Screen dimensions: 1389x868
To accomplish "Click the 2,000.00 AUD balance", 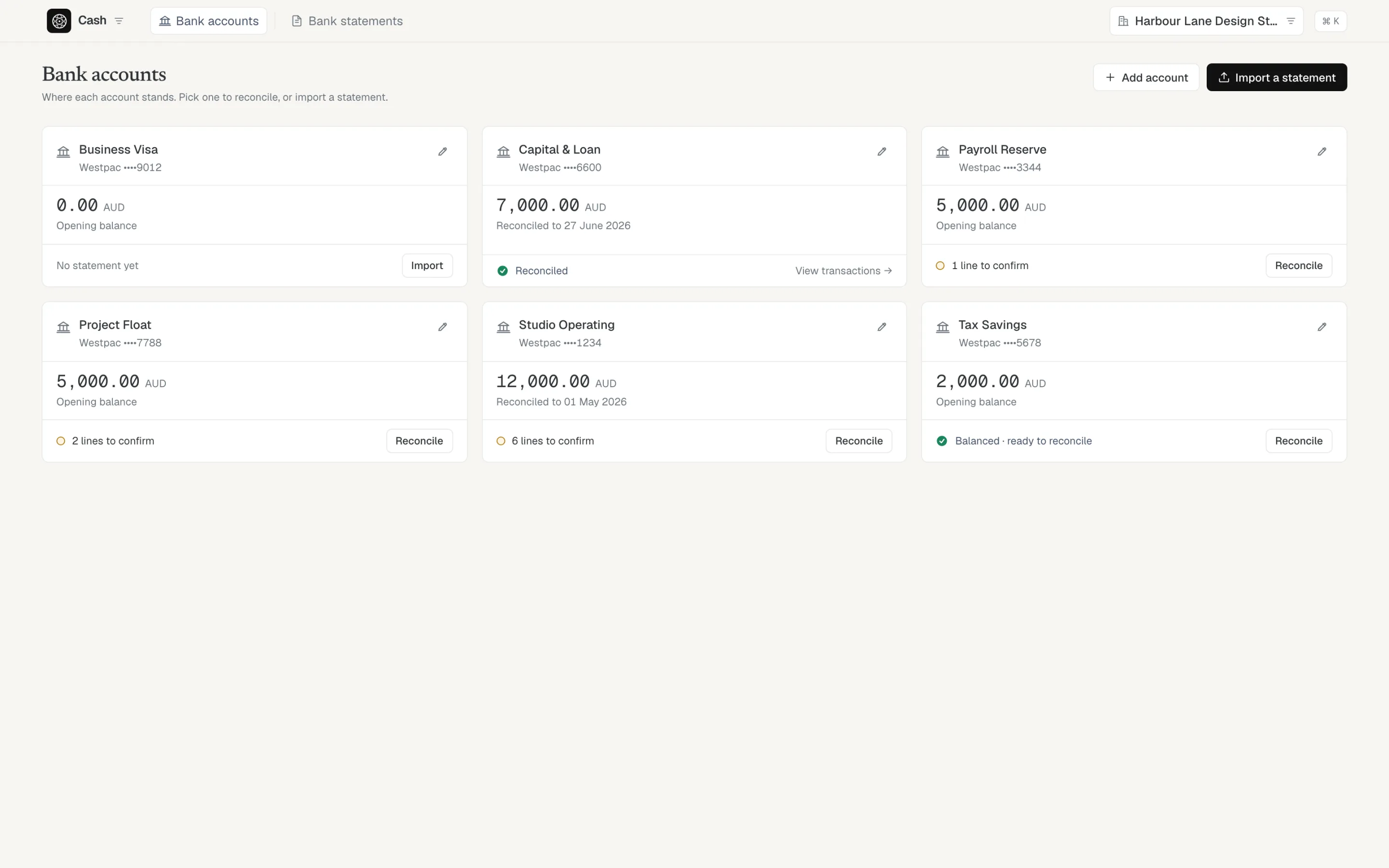I will coord(991,381).
